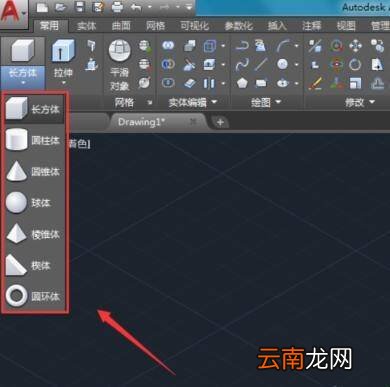Switch to the 可视化 ribbon tab
Viewport: 390px width, 387px height.
click(194, 26)
